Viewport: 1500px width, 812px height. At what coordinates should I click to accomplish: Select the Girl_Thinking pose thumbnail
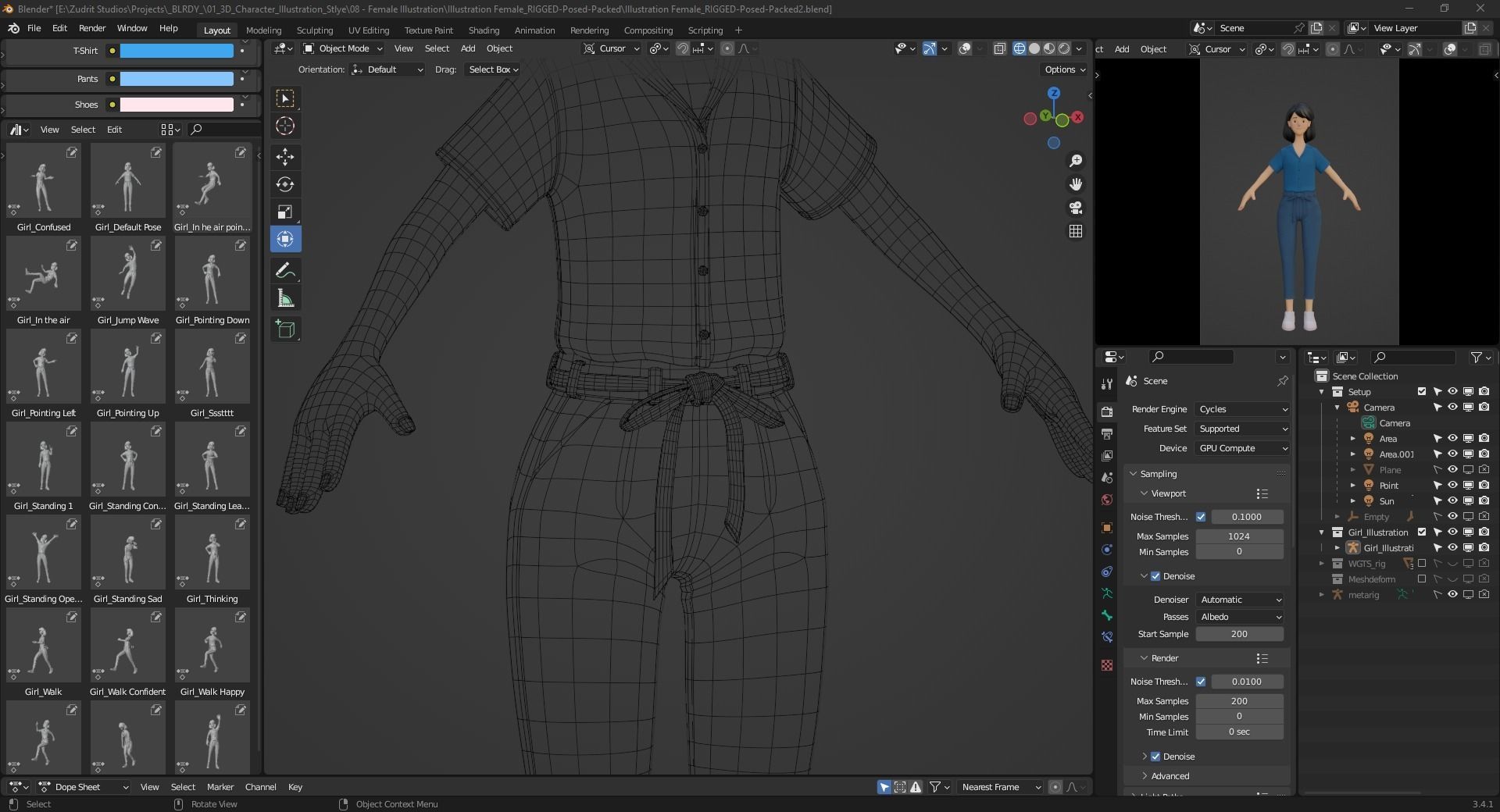pyautogui.click(x=212, y=553)
